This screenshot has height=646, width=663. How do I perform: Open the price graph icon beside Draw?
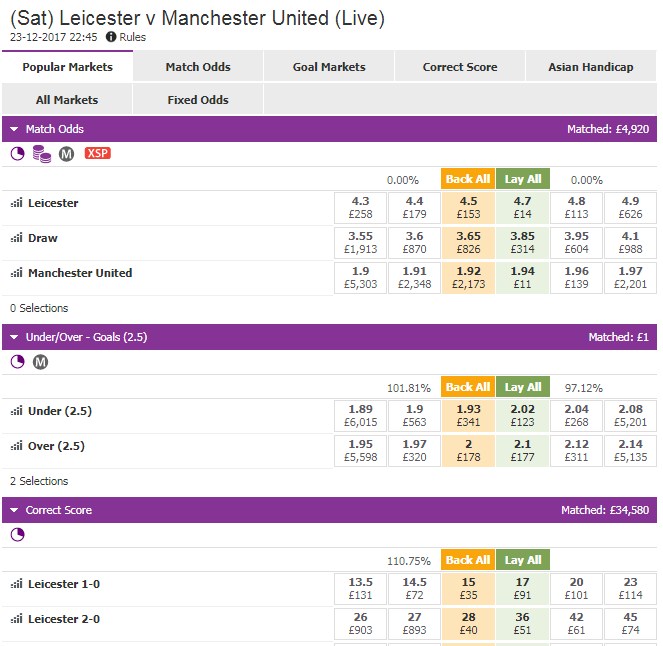click(16, 239)
